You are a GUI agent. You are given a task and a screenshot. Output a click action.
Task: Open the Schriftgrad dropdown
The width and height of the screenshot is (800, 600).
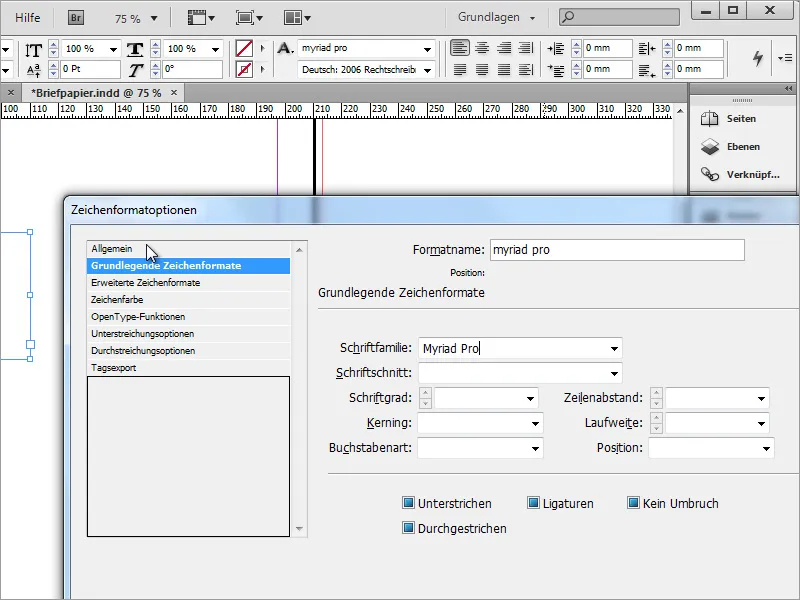coord(531,398)
